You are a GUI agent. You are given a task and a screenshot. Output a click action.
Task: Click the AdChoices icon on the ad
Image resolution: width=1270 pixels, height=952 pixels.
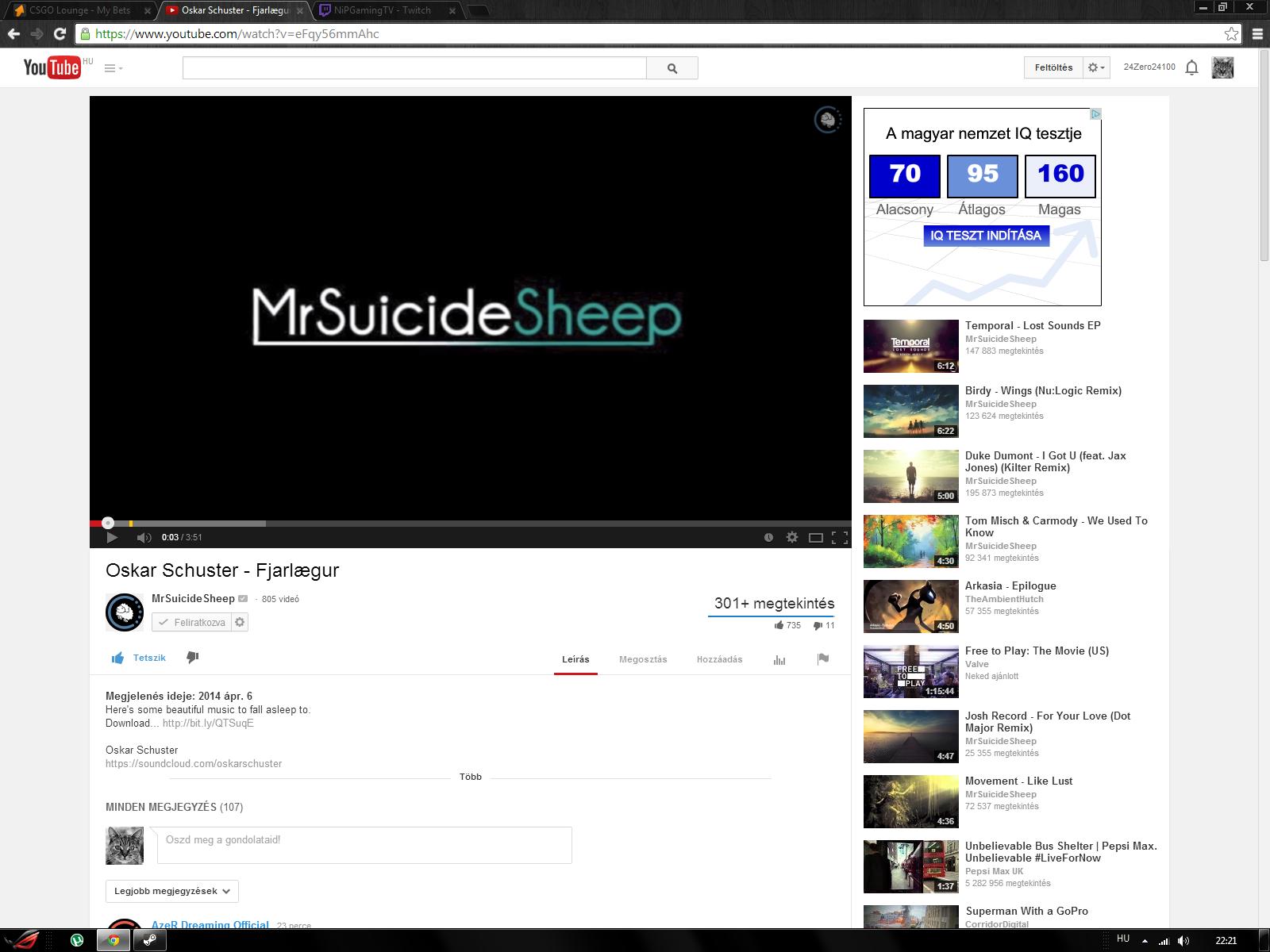tap(1095, 114)
